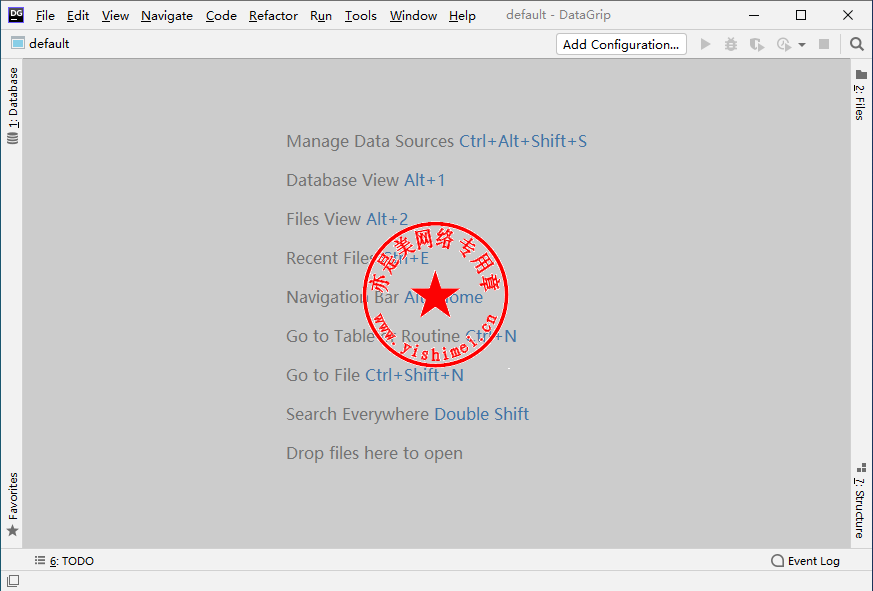Image resolution: width=873 pixels, height=591 pixels.
Task: Open the 1: Database tool window
Action: pyautogui.click(x=13, y=105)
